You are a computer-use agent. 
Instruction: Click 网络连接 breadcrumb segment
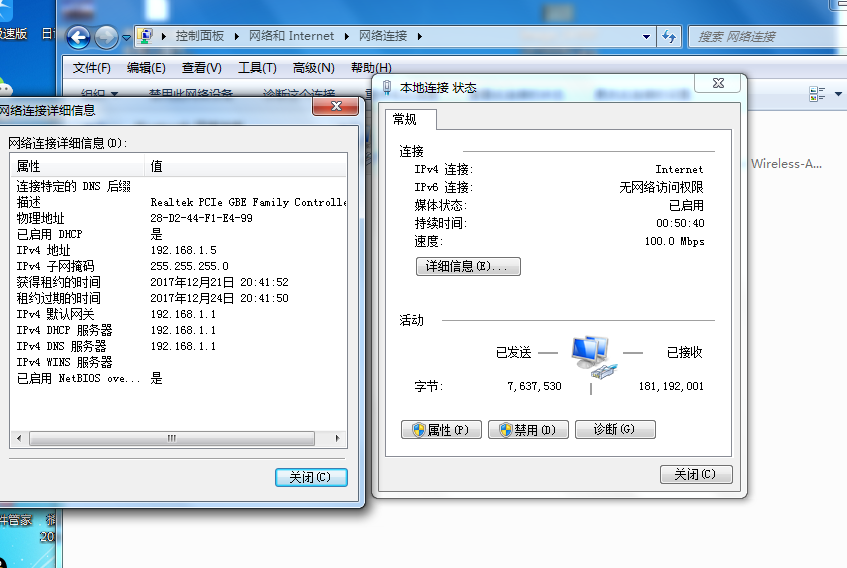pos(383,36)
